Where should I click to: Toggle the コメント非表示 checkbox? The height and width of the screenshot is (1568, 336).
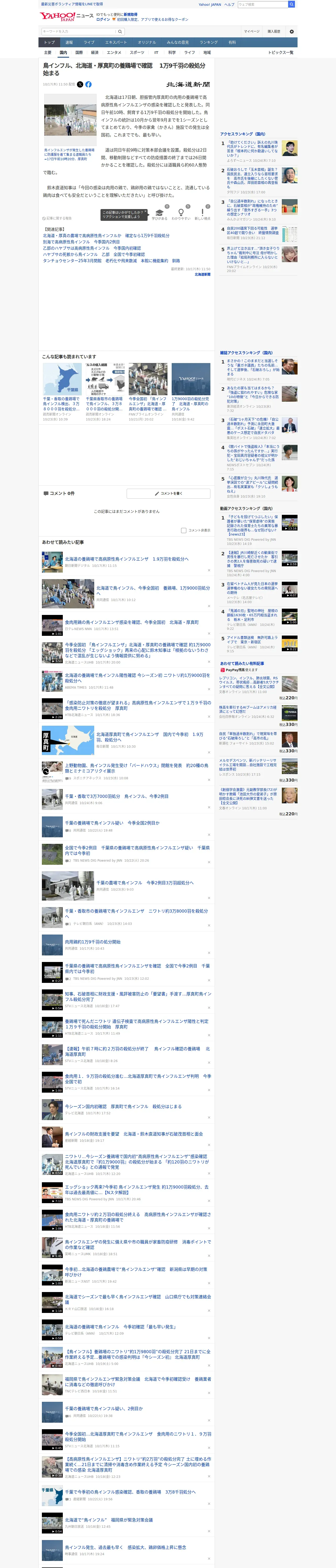(x=183, y=530)
